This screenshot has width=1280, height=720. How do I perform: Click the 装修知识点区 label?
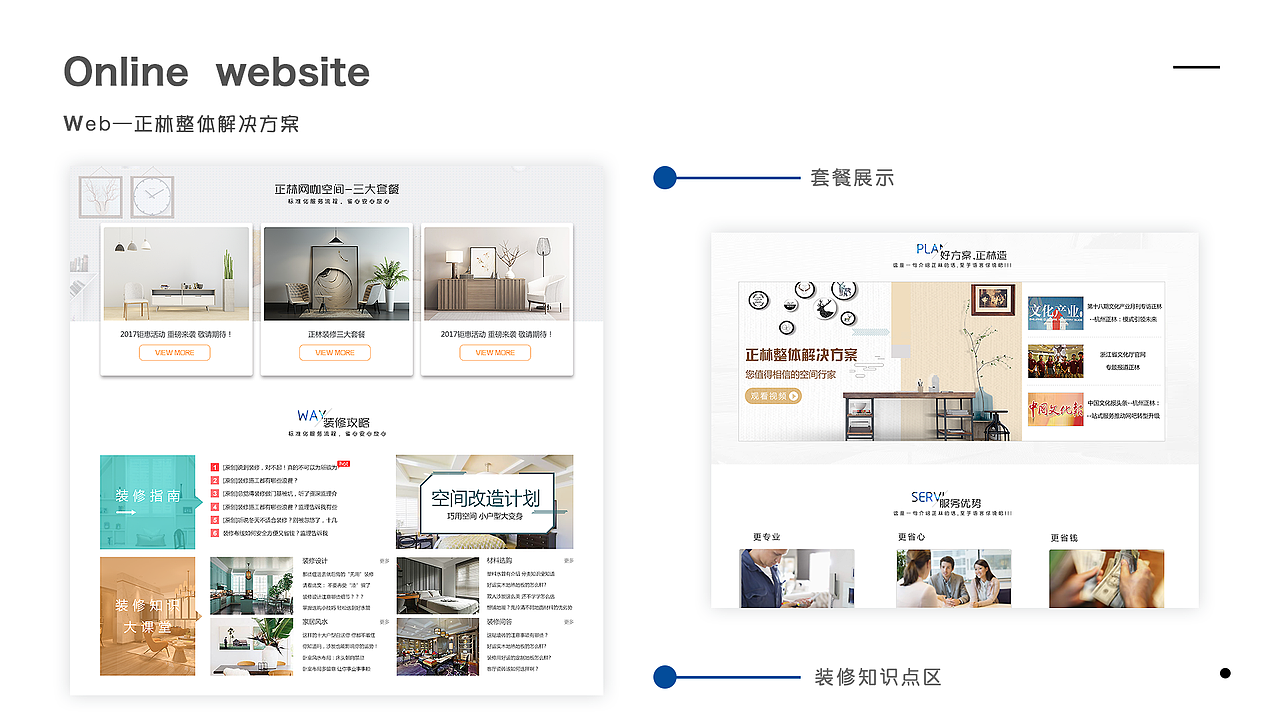point(878,677)
